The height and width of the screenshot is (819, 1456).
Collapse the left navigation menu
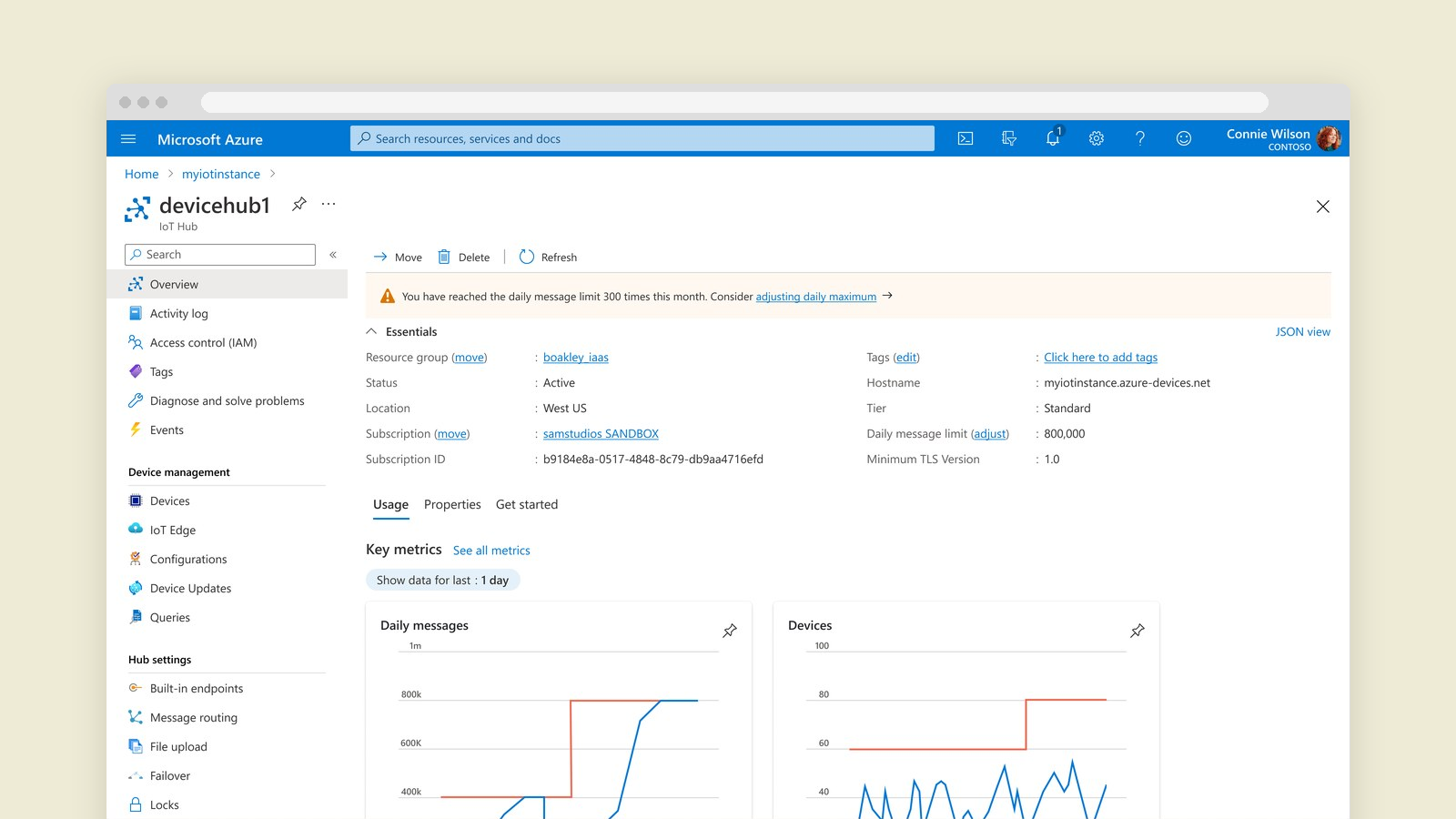click(333, 255)
